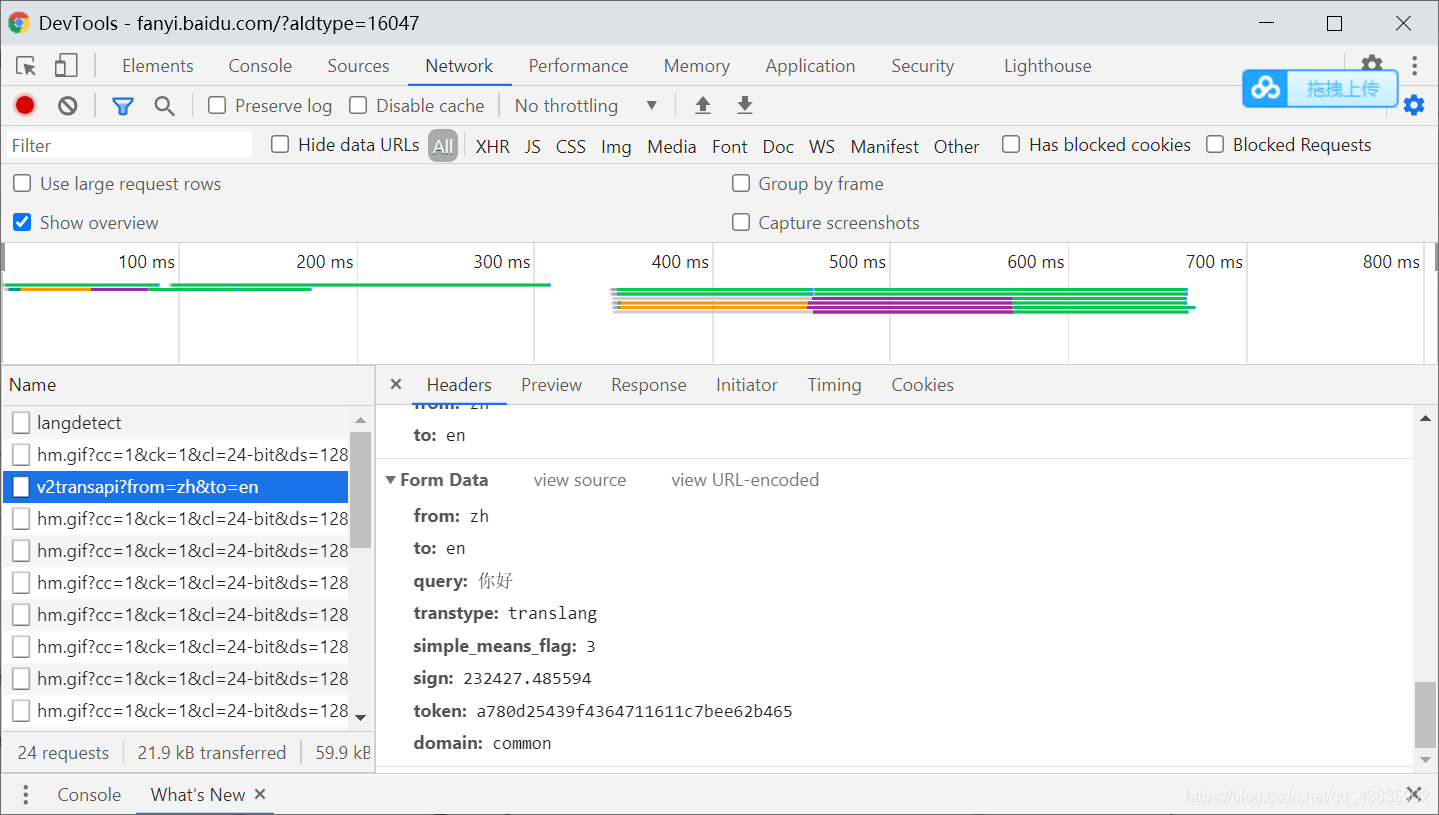Click the sign value 232427.485594

pos(527,678)
